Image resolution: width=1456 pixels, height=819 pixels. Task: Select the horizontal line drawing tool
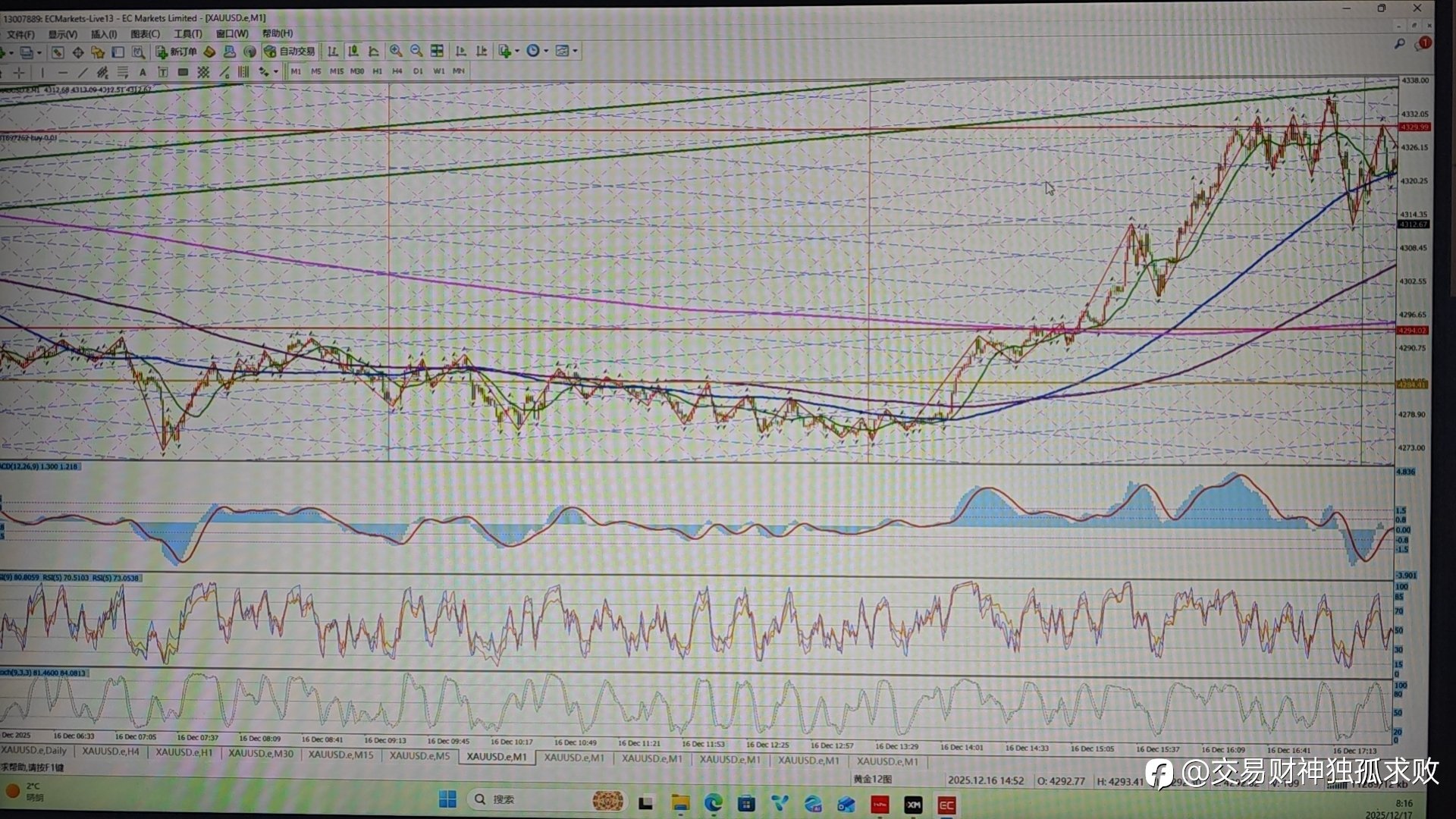(63, 72)
